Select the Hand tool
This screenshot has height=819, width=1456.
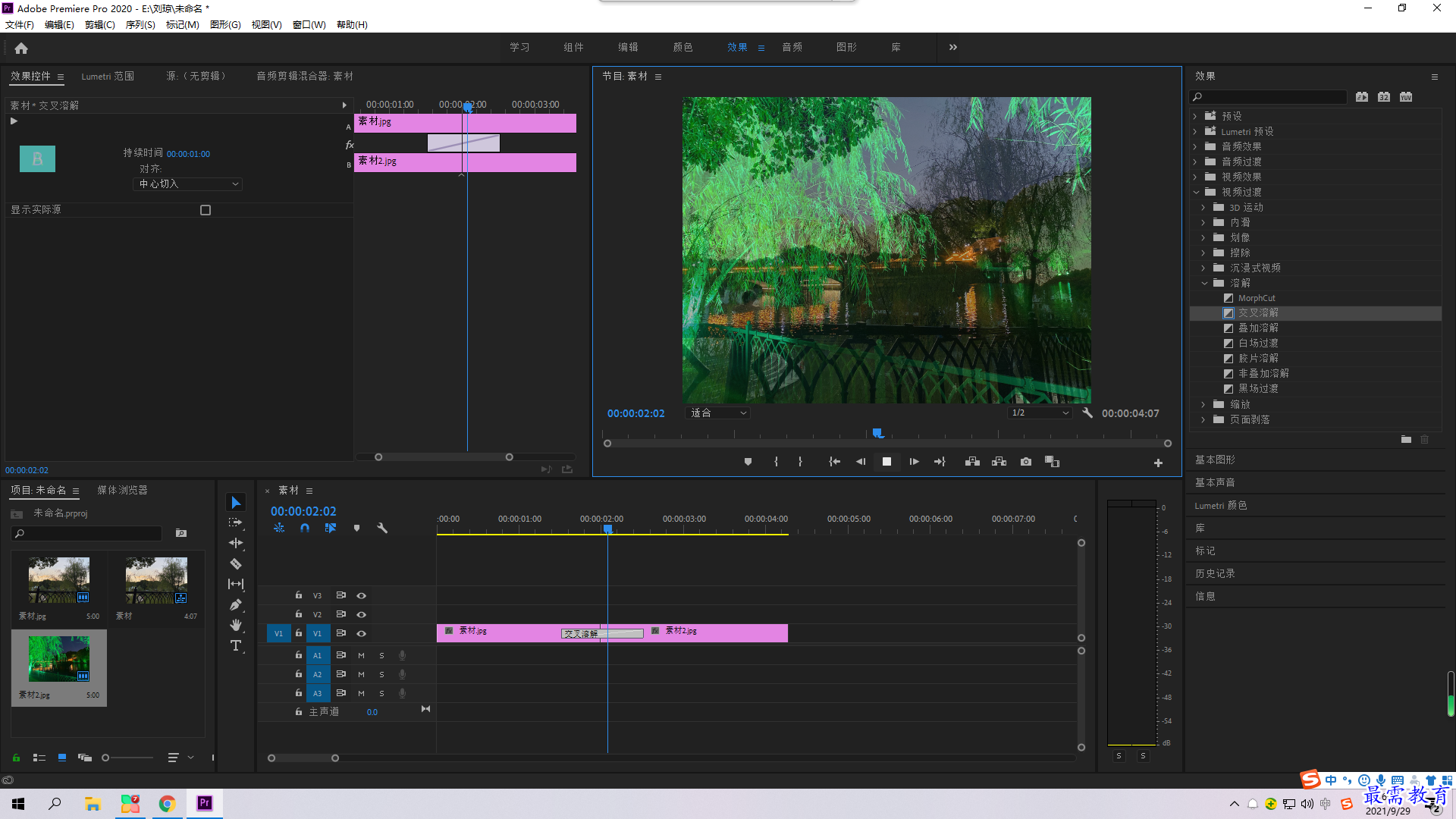236,625
